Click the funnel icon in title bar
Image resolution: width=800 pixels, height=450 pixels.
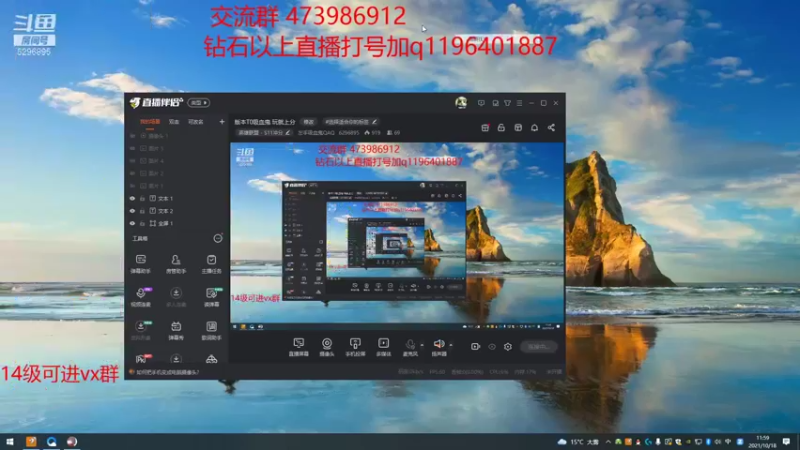(x=507, y=103)
